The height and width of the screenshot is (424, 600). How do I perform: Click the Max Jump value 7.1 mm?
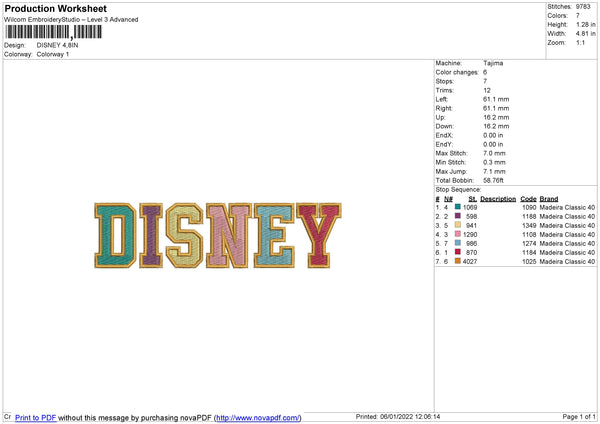pos(494,171)
